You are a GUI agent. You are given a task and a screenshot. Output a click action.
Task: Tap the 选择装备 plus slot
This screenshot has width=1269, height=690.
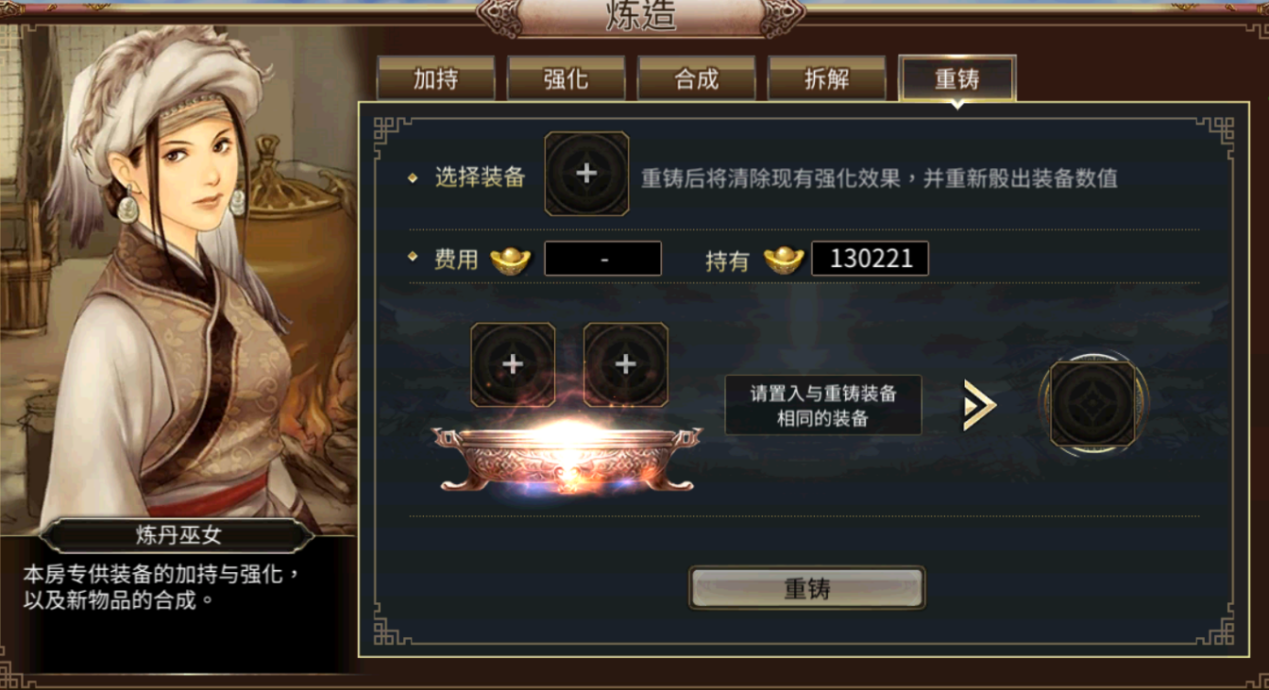587,173
